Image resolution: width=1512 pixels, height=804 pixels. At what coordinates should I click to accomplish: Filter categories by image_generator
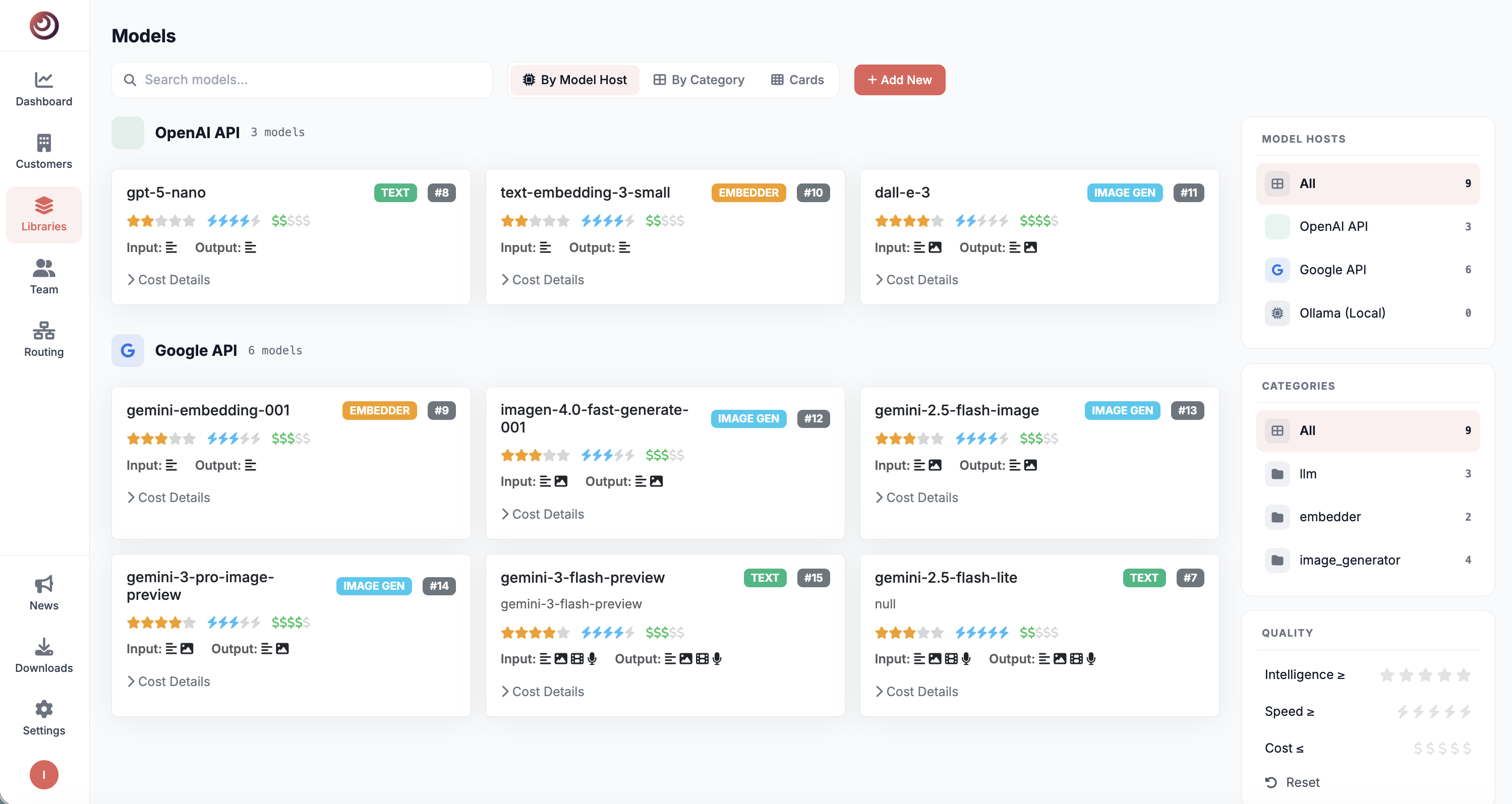click(x=1368, y=560)
